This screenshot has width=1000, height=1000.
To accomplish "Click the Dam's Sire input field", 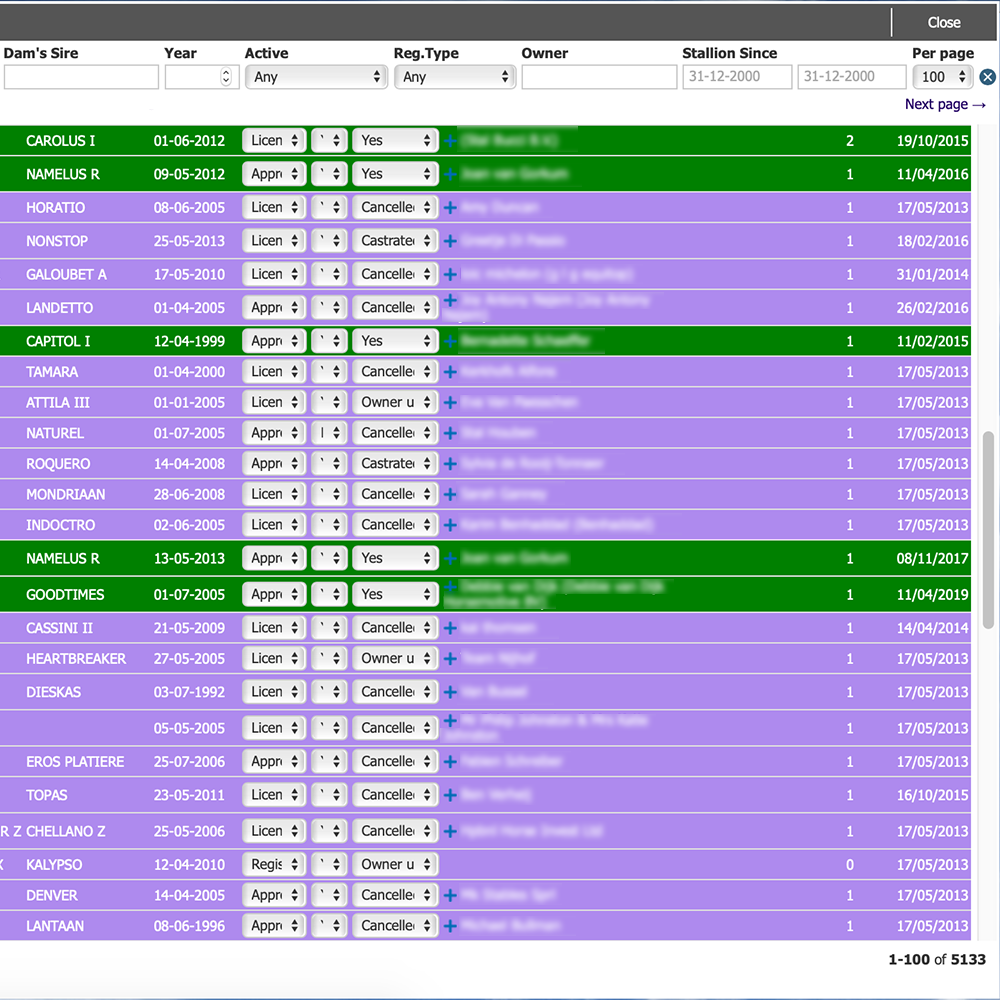I will click(80, 76).
